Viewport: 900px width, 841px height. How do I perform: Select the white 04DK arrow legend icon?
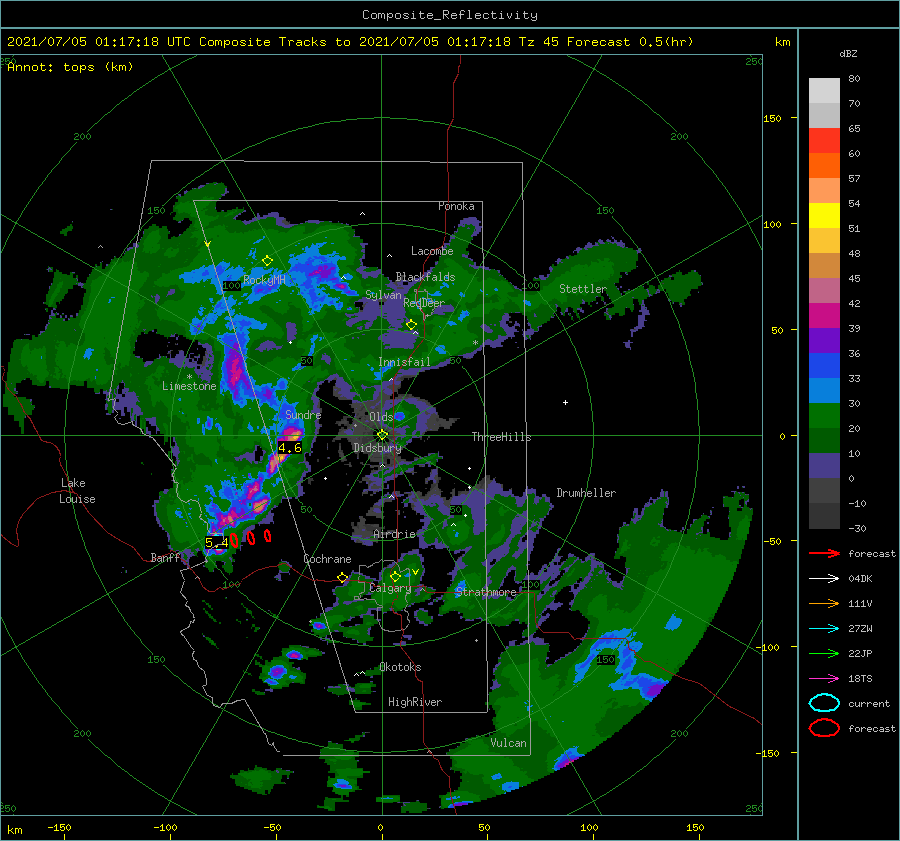824,579
